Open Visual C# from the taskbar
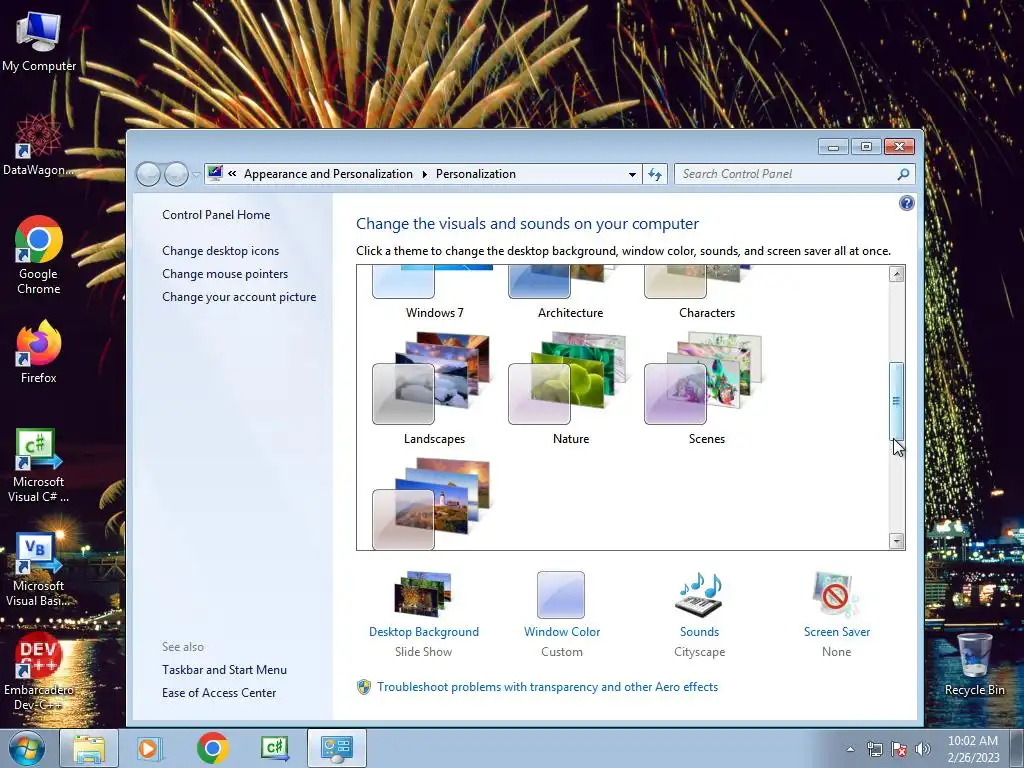1024x768 pixels. click(x=274, y=748)
